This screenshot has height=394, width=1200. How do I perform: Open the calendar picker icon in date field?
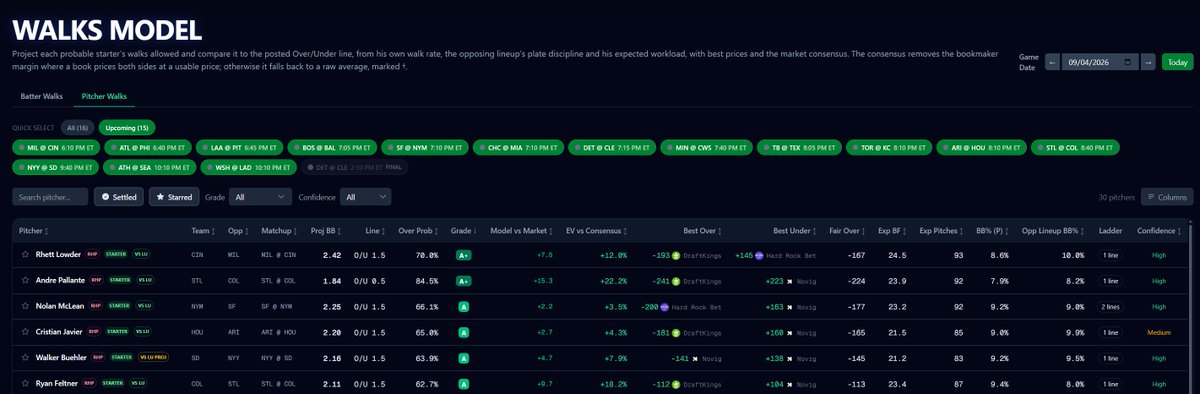(x=1129, y=62)
